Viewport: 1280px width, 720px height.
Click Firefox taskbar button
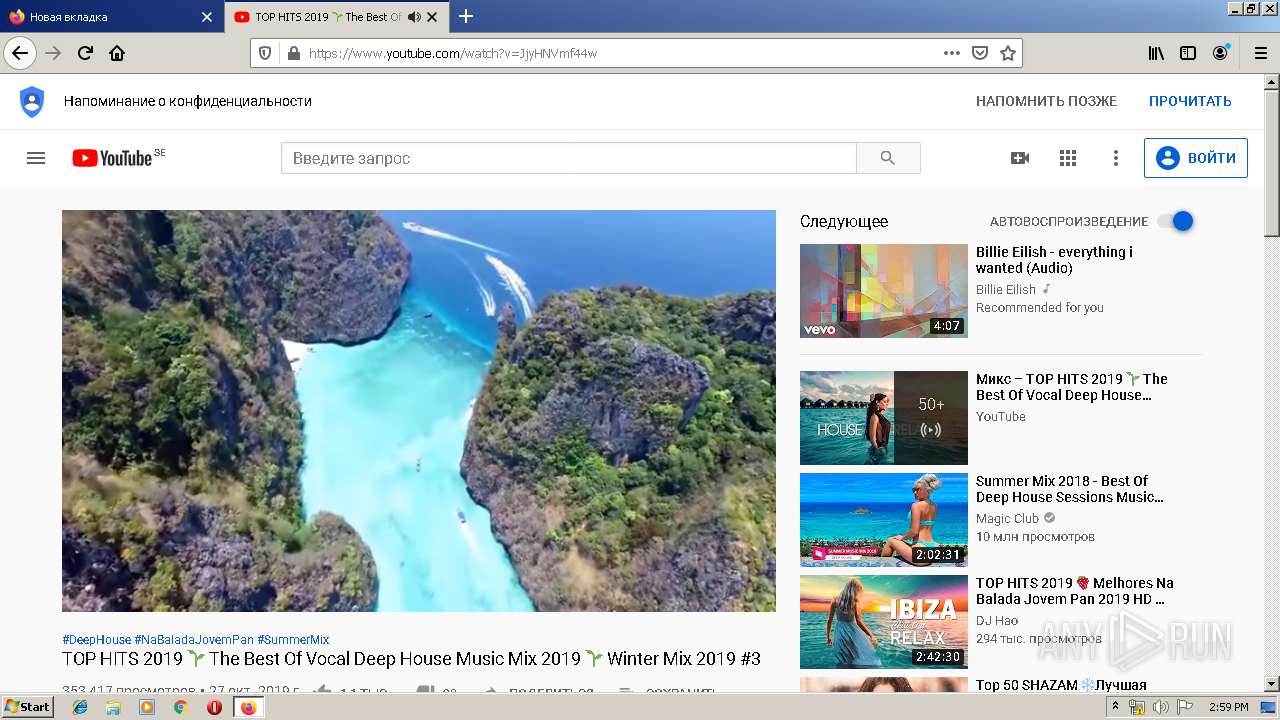coord(248,707)
